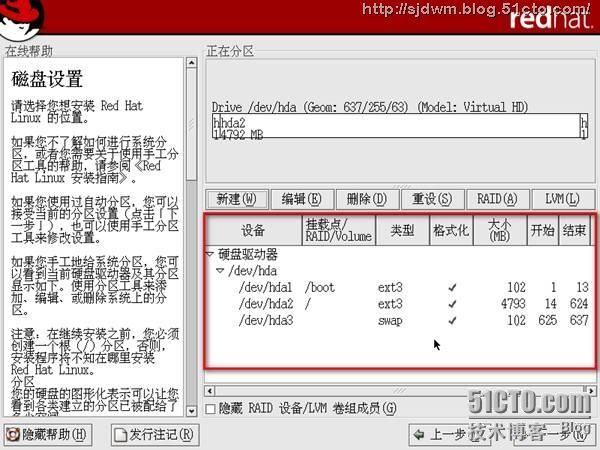Click the 大小(MB) column header

pos(498,231)
